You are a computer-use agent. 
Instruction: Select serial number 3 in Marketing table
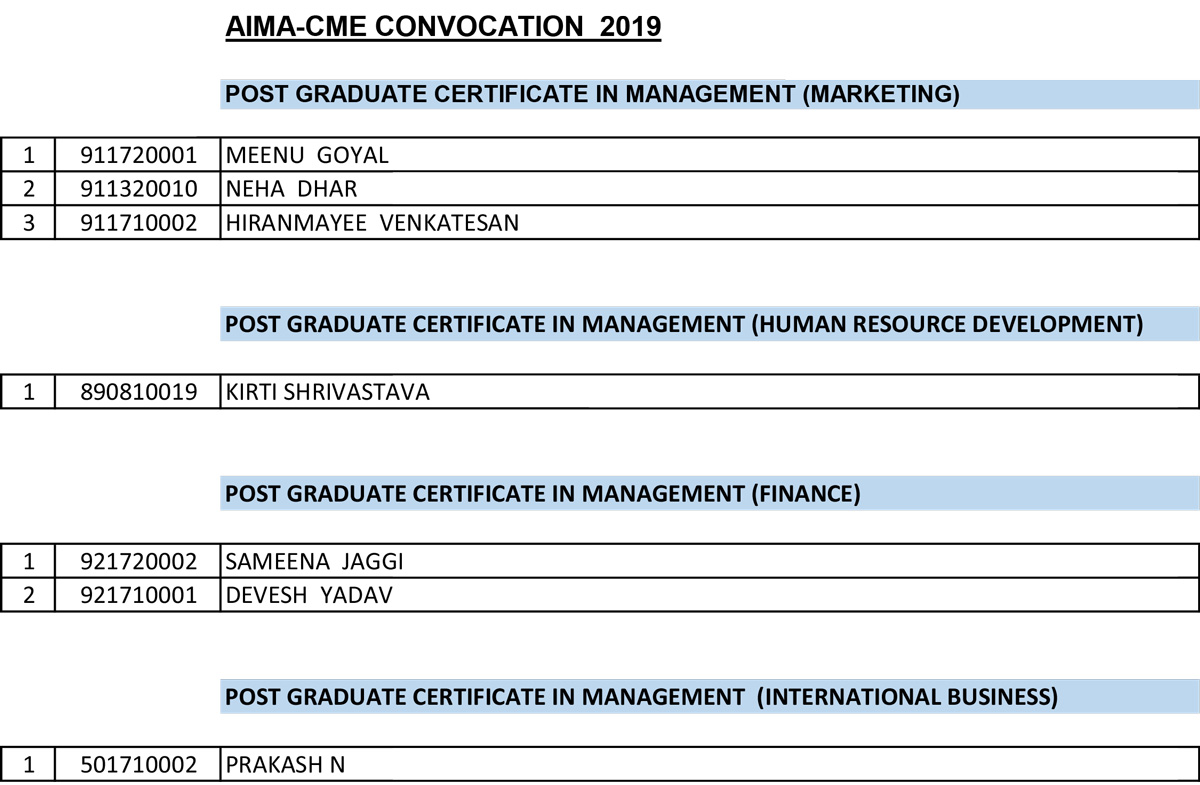(x=29, y=223)
